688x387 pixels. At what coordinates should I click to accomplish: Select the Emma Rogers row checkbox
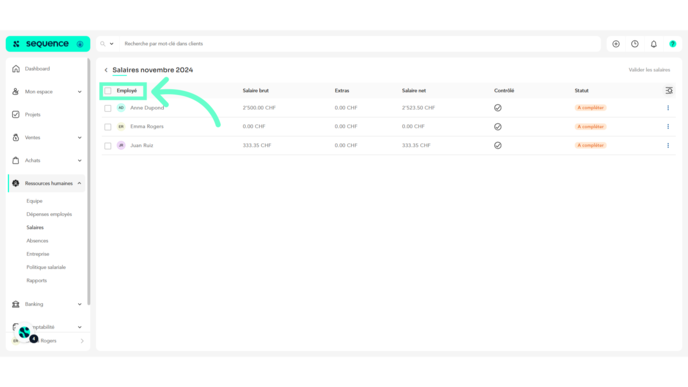108,127
